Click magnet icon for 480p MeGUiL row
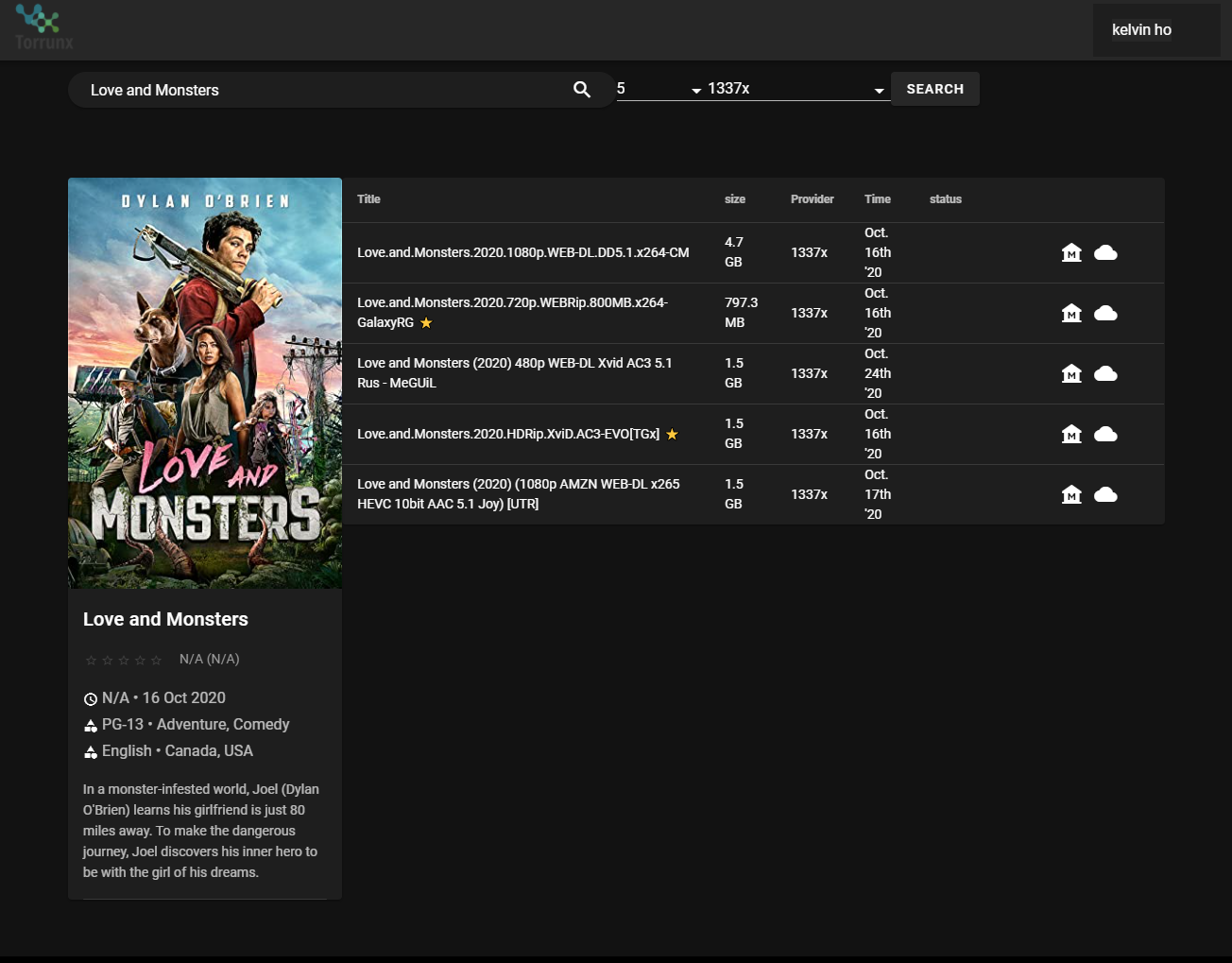This screenshot has height=963, width=1232. (1071, 373)
